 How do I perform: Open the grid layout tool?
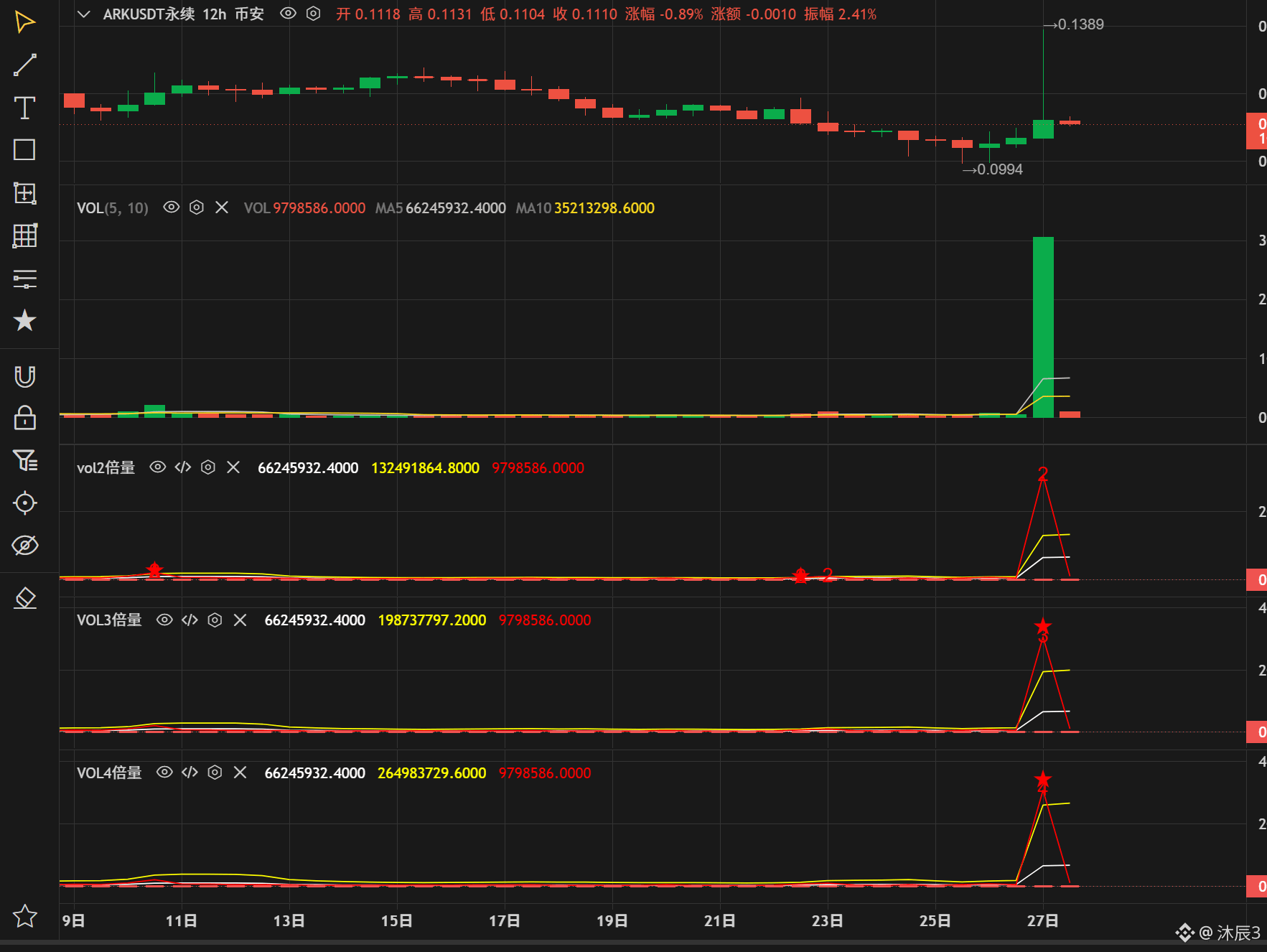tap(24, 235)
